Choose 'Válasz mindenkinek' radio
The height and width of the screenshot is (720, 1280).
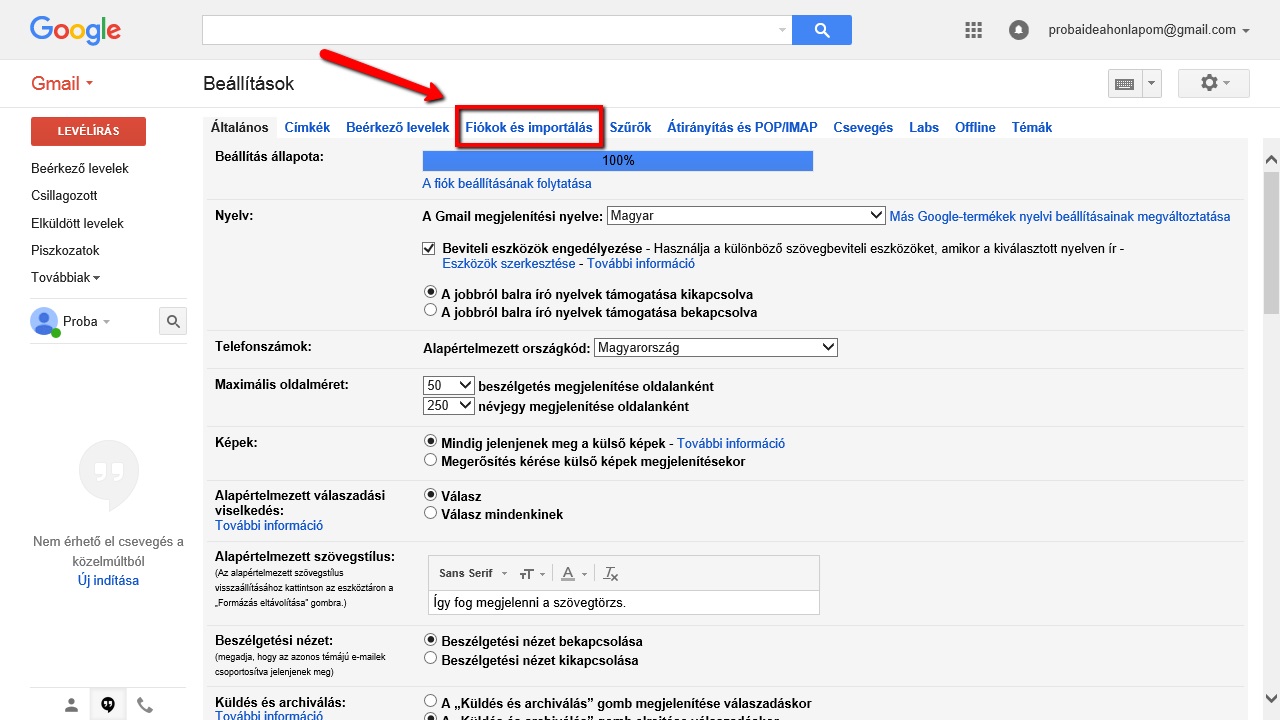[431, 513]
